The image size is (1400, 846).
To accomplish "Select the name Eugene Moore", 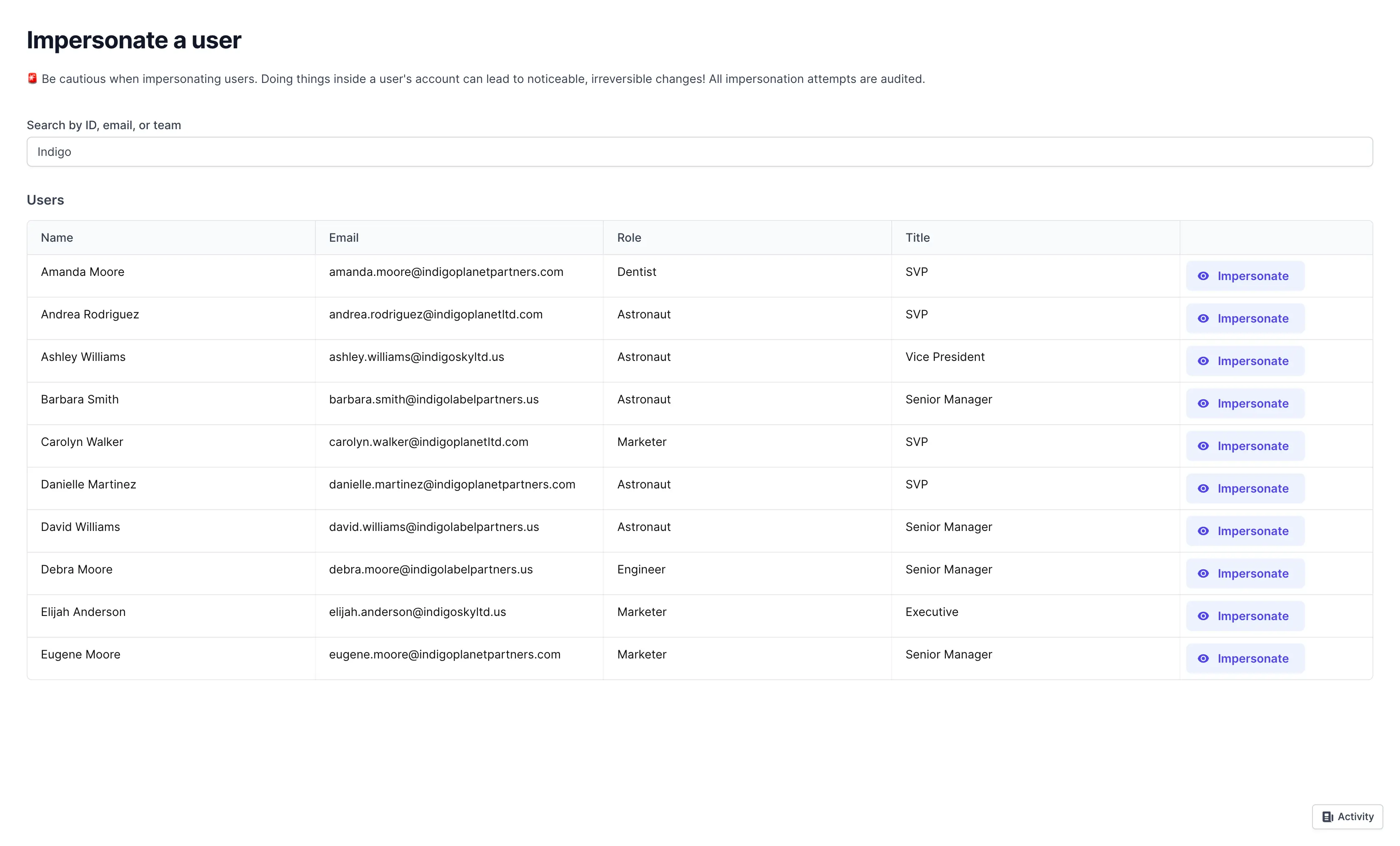I will (81, 655).
